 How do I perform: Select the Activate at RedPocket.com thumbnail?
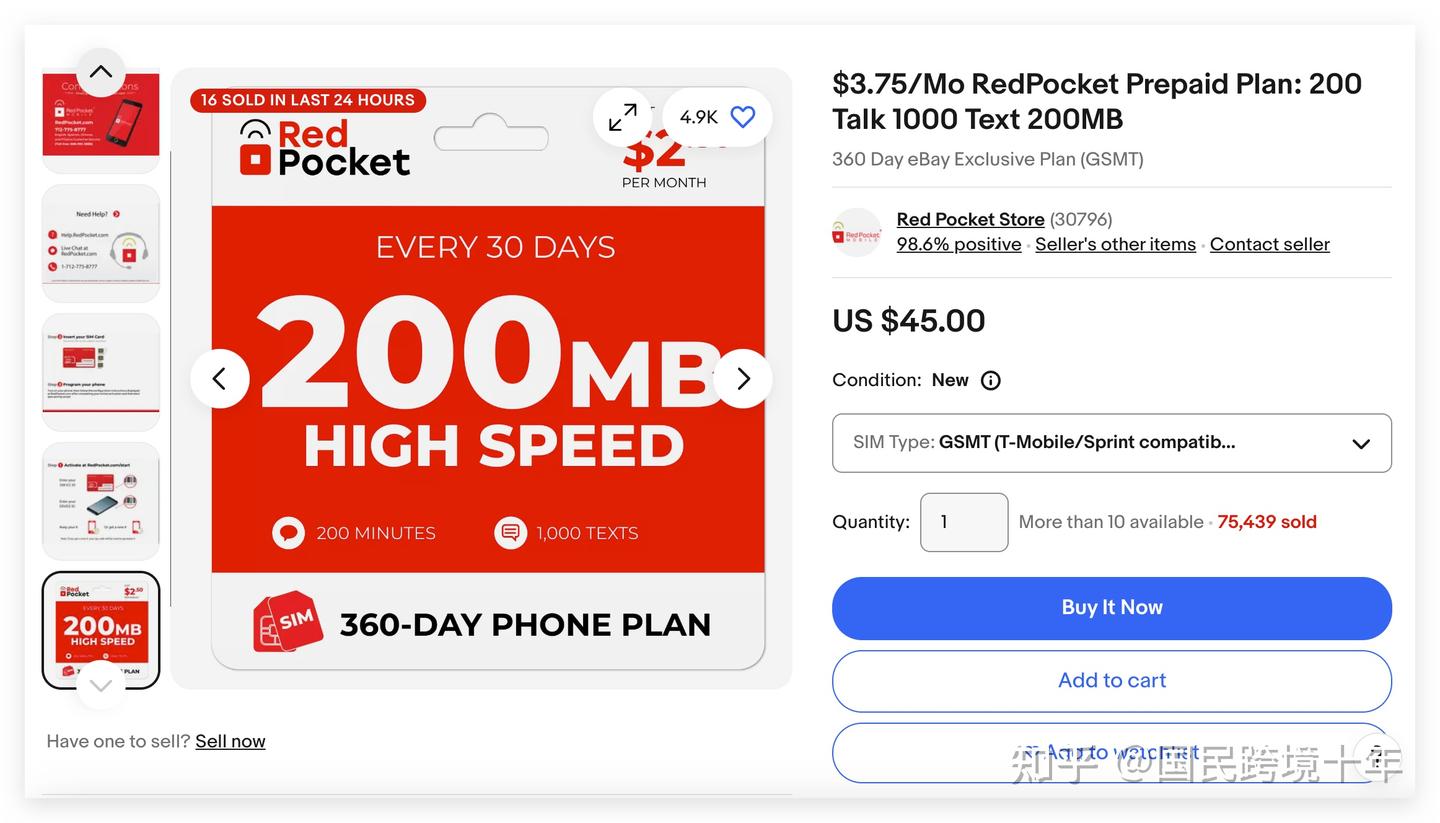coord(101,501)
